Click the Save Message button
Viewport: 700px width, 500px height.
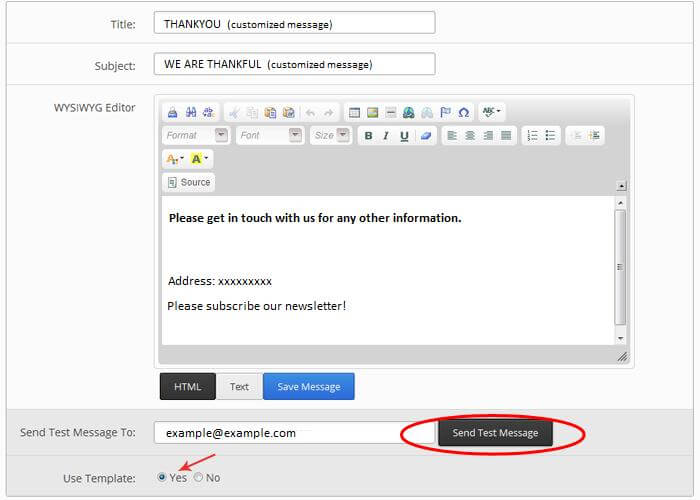click(x=309, y=387)
